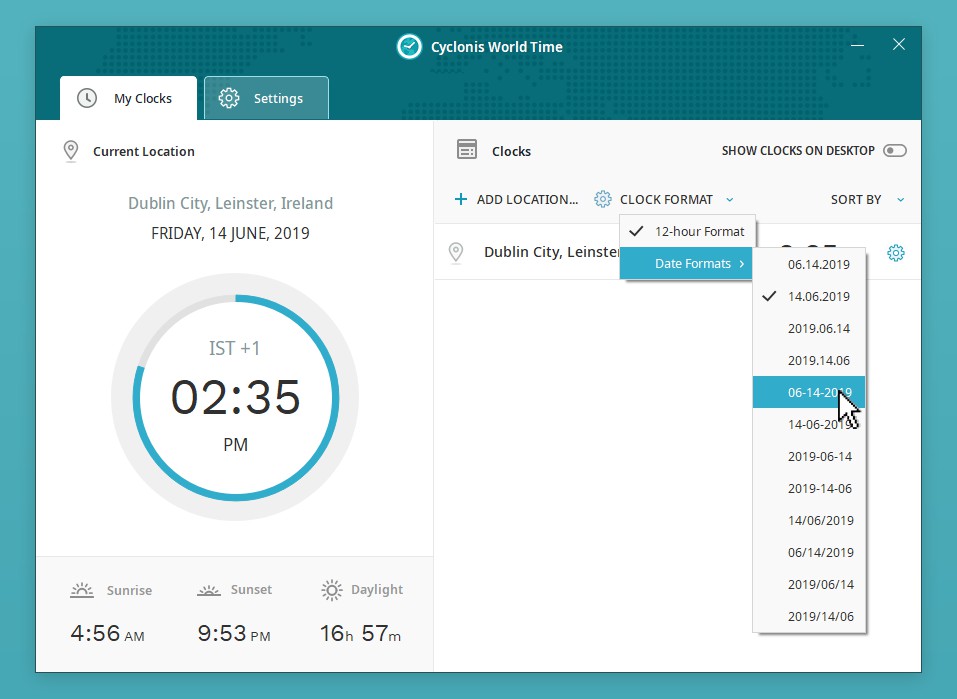Switch to the Settings tab
Image resolution: width=957 pixels, height=699 pixels.
pyautogui.click(x=266, y=98)
